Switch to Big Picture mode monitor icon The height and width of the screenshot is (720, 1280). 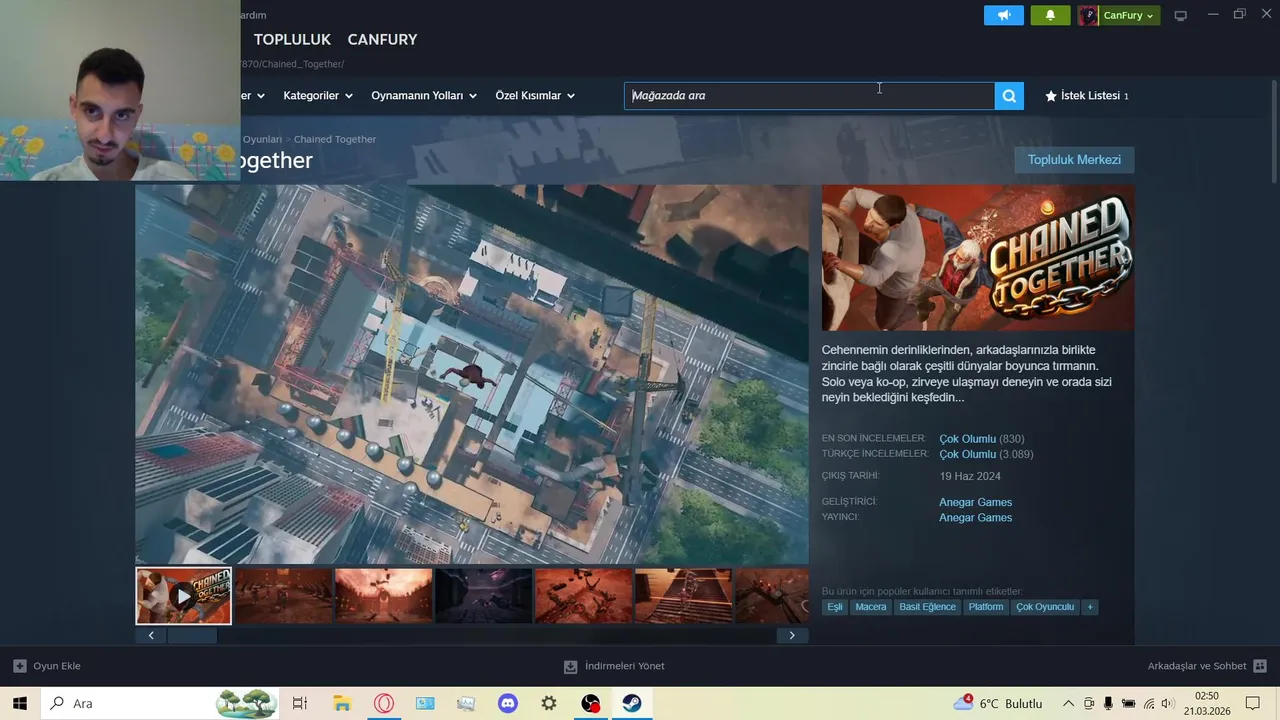point(1180,15)
